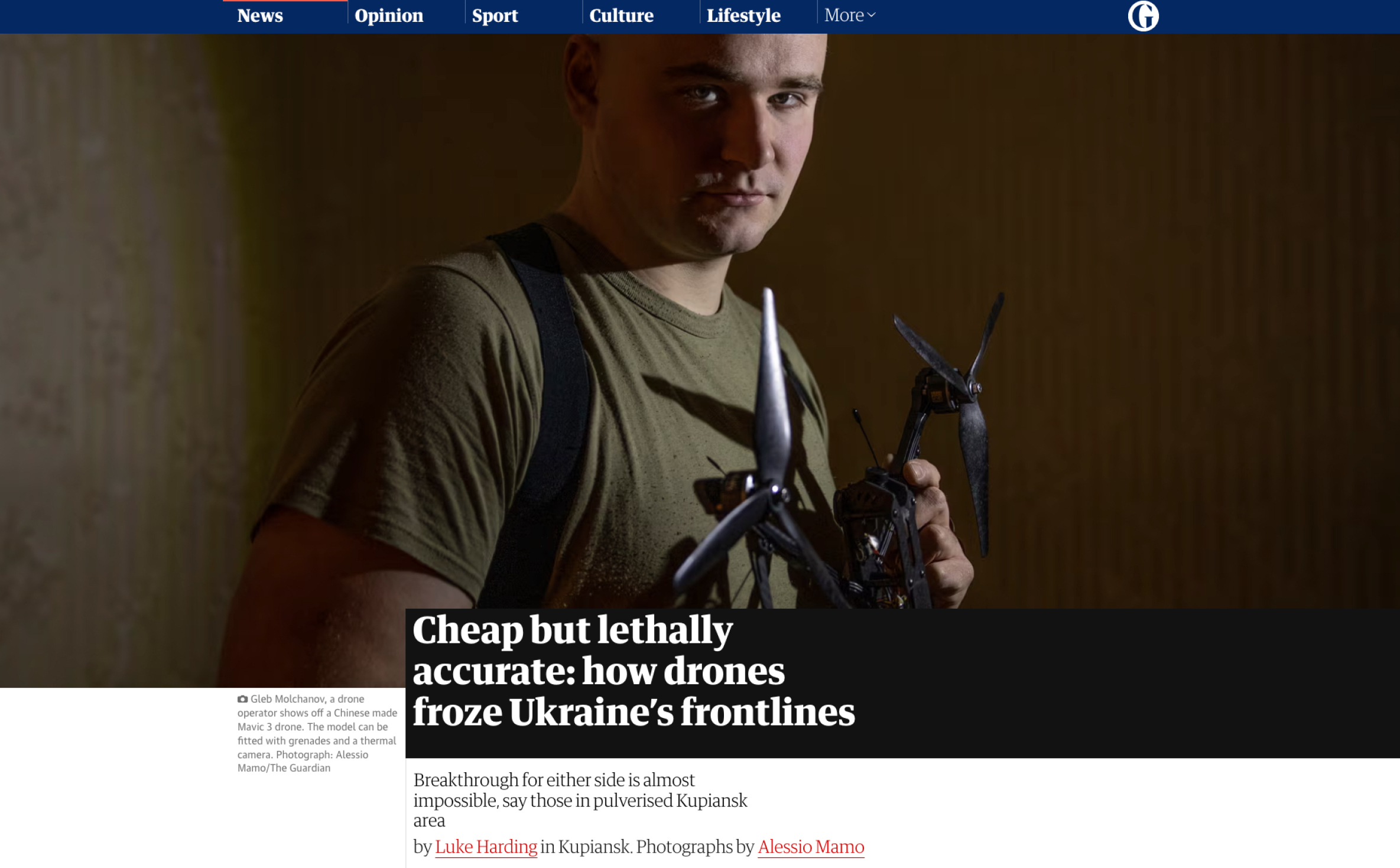Viewport: 1400px width, 868px height.
Task: Click the Guardian round logo icon
Action: tap(1143, 16)
